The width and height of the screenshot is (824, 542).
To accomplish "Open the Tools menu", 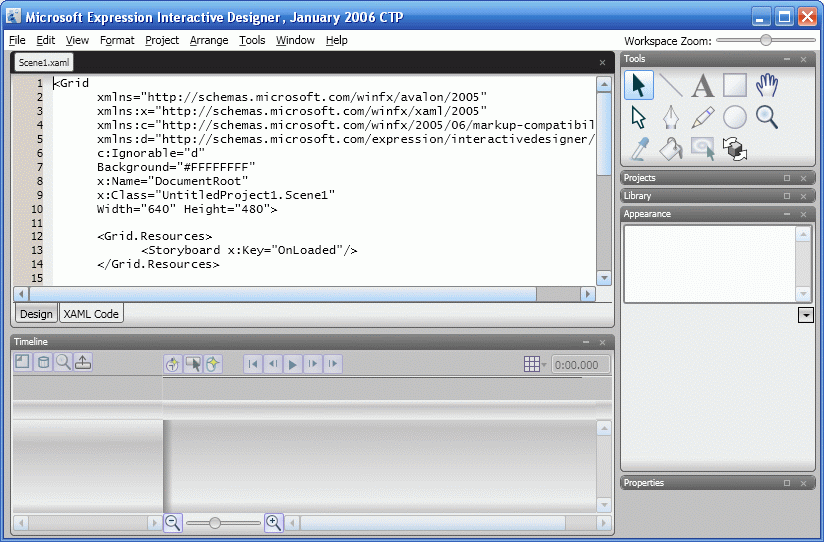I will coord(252,40).
